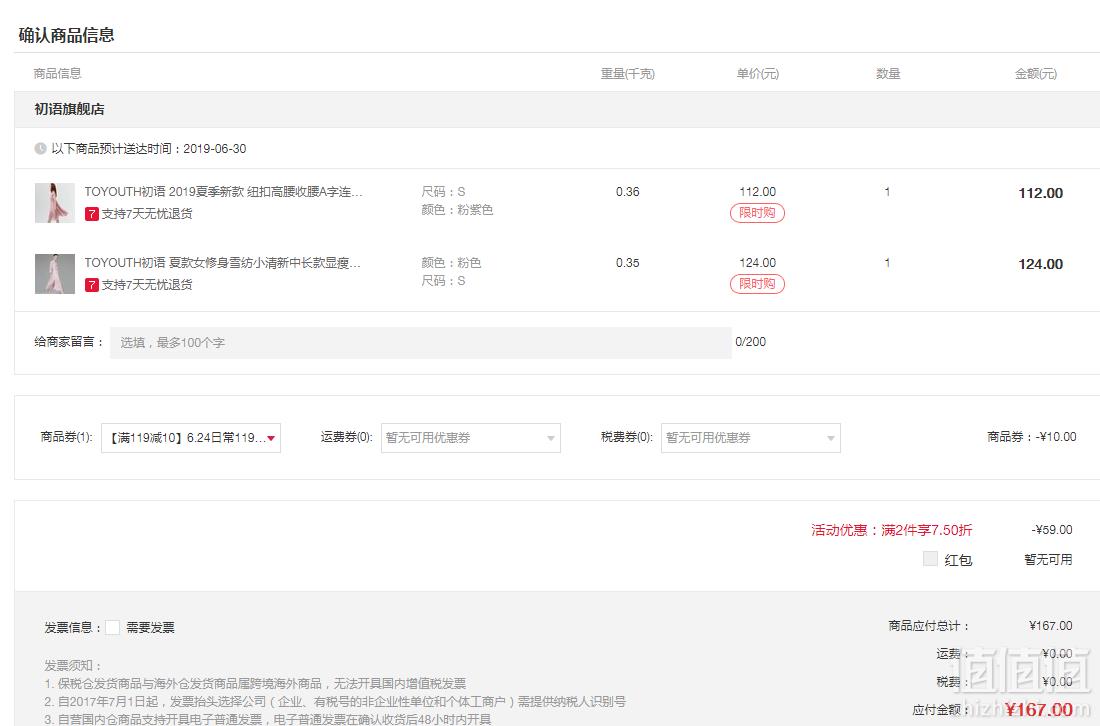1100x726 pixels.
Task: Open the pink chiffon dress product thumbnail
Action: 55,274
